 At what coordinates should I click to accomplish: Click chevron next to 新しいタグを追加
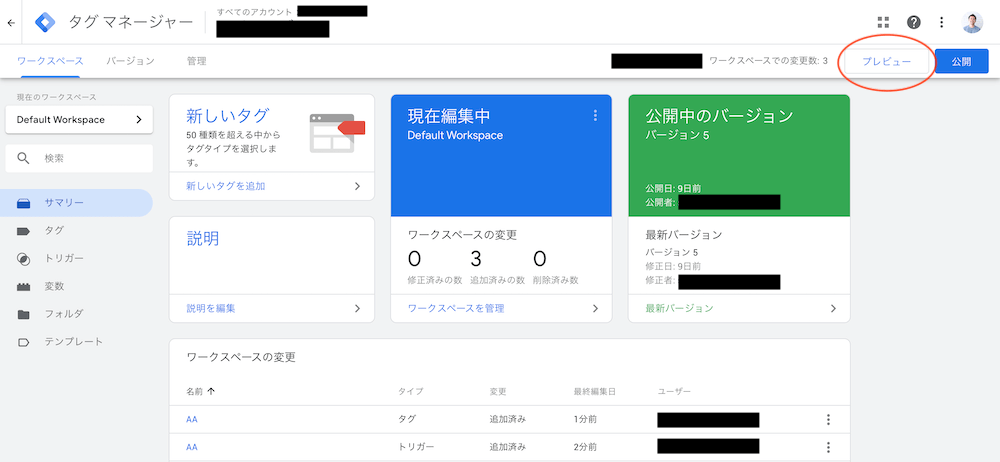357,186
